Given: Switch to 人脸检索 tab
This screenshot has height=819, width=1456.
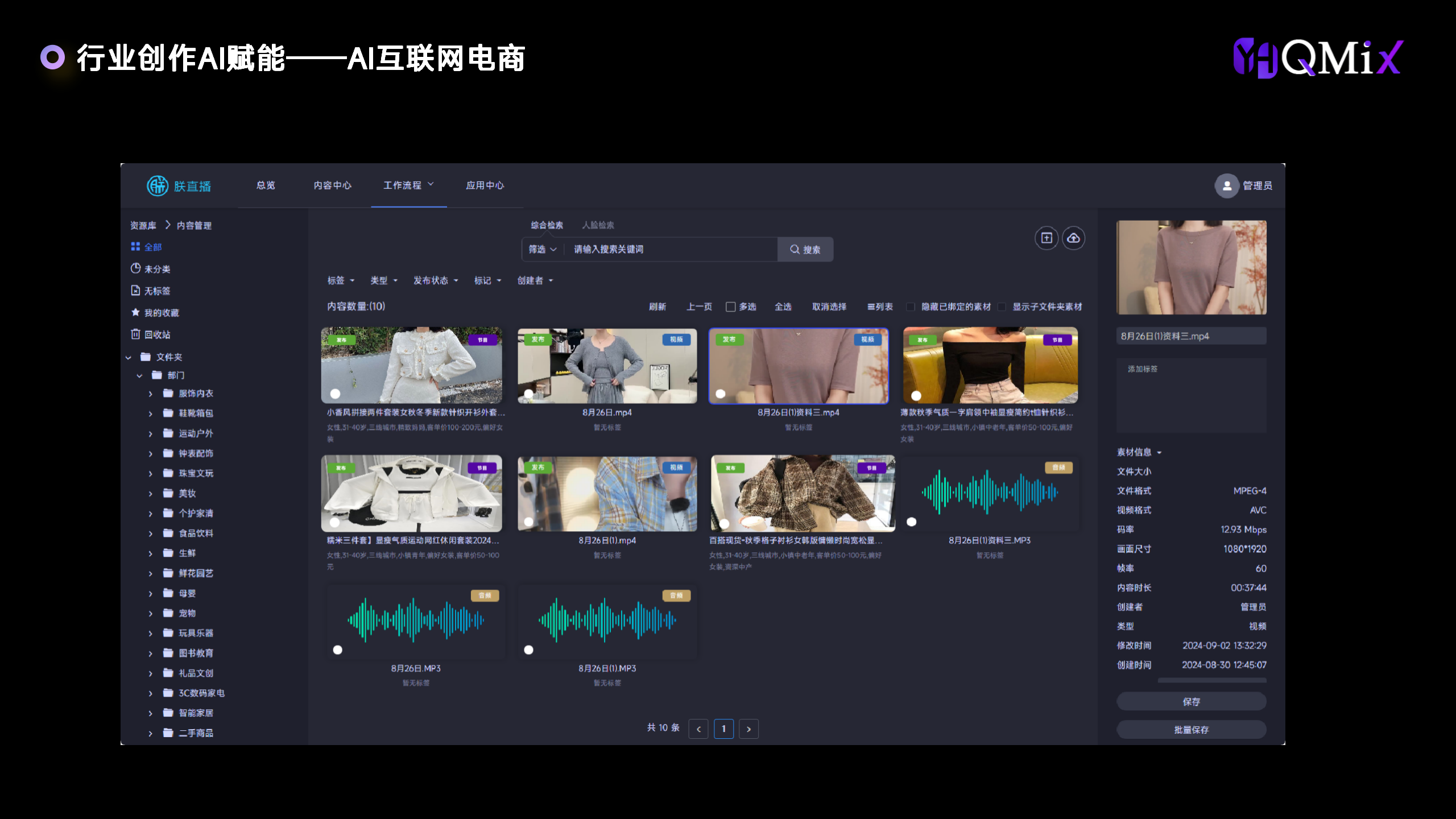Looking at the screenshot, I should point(598,225).
